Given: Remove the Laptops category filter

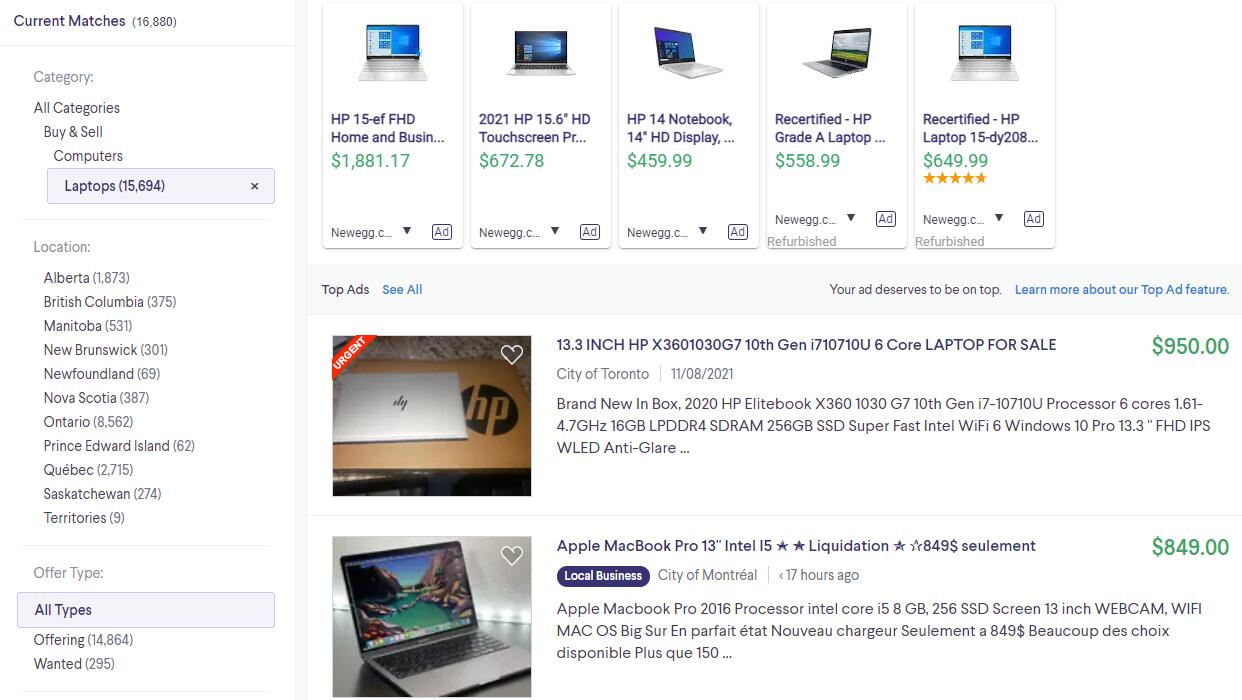Looking at the screenshot, I should (254, 186).
